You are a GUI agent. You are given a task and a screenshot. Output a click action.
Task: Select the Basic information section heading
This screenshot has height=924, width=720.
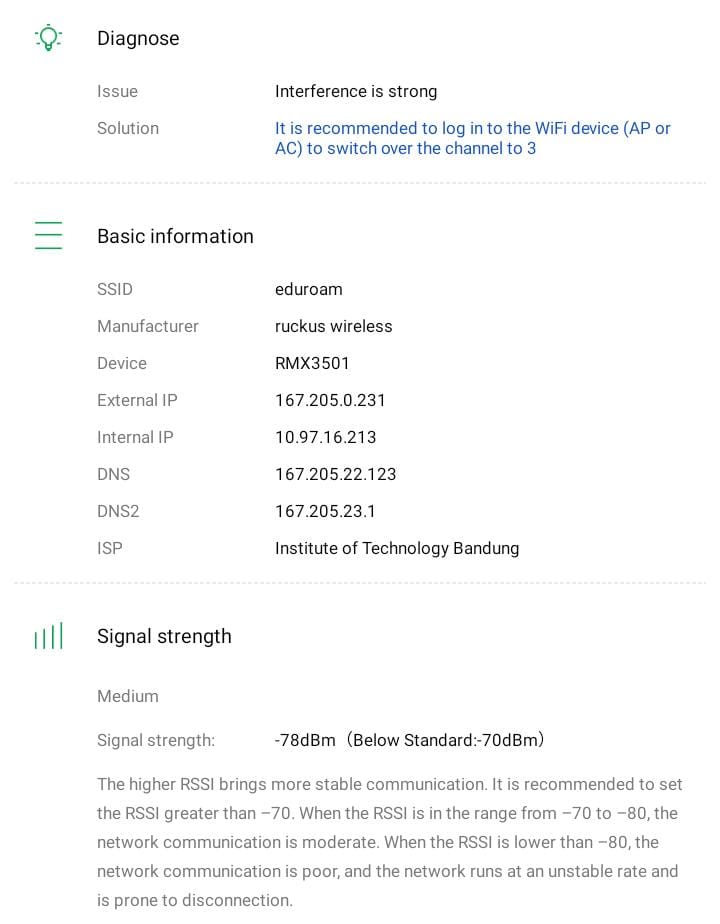(x=175, y=236)
